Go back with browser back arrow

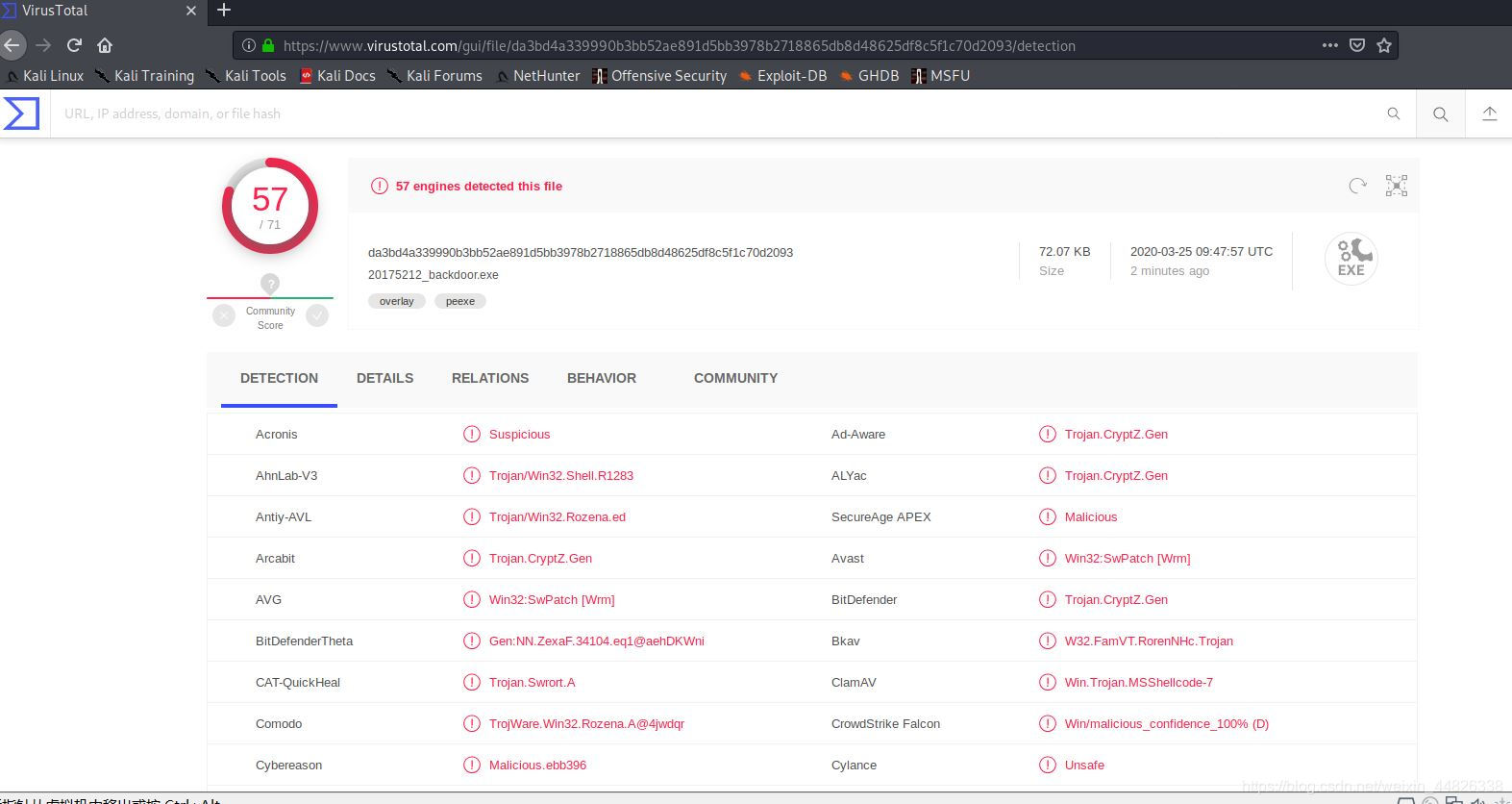11,45
